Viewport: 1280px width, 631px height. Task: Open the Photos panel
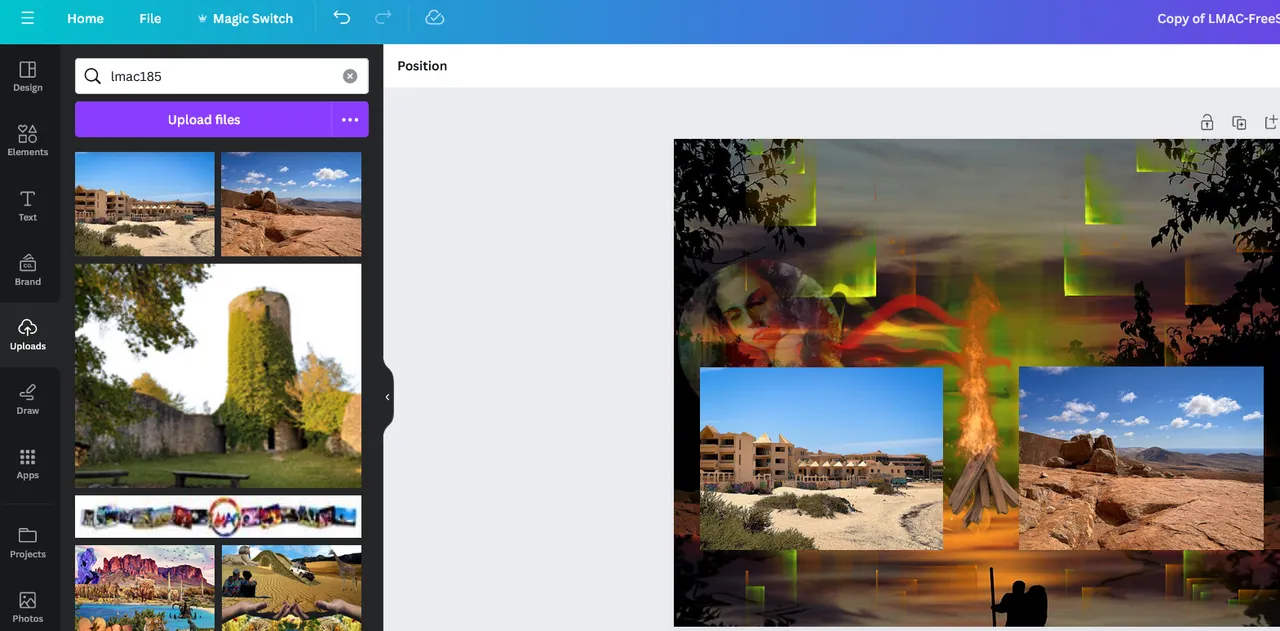point(28,607)
